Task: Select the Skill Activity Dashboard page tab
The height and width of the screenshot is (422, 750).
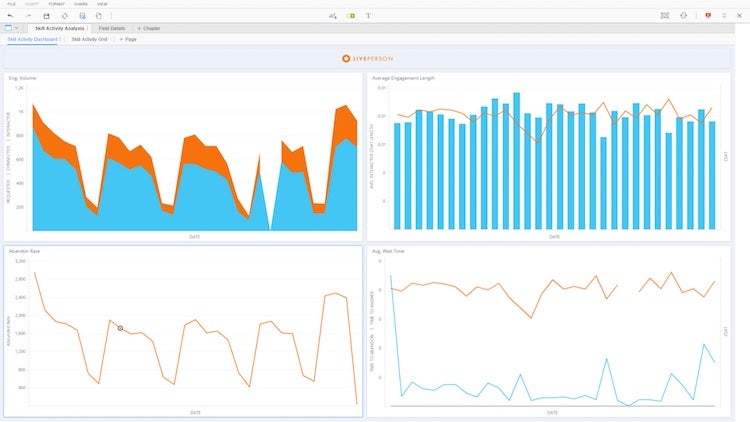Action: click(32, 39)
